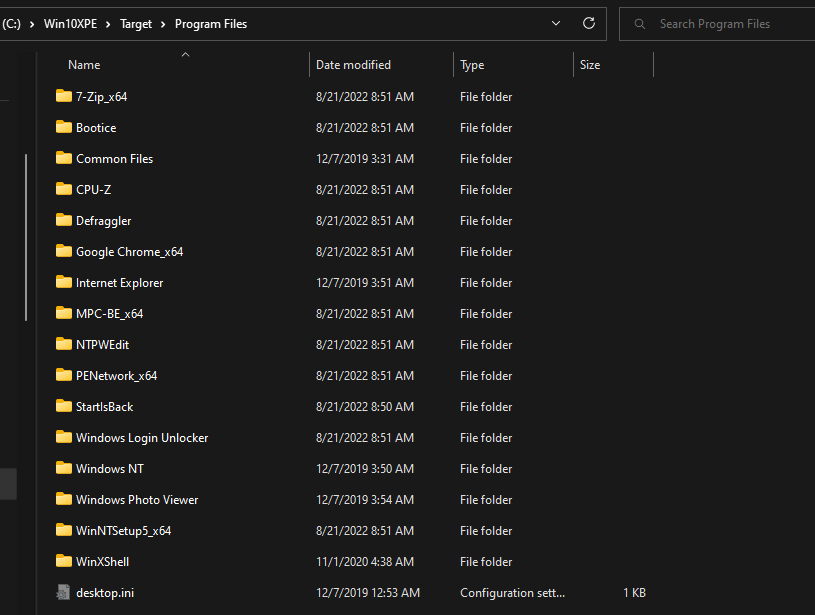Click the 8/21/2022 8:50 AM date for StartIsBack

[365, 407]
